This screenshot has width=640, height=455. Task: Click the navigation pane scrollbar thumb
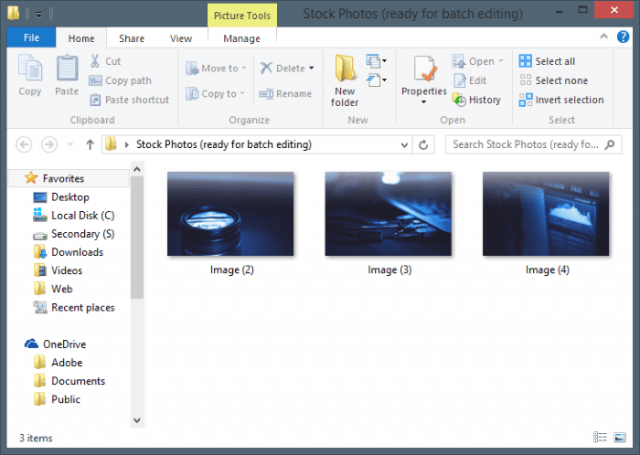pos(137,237)
